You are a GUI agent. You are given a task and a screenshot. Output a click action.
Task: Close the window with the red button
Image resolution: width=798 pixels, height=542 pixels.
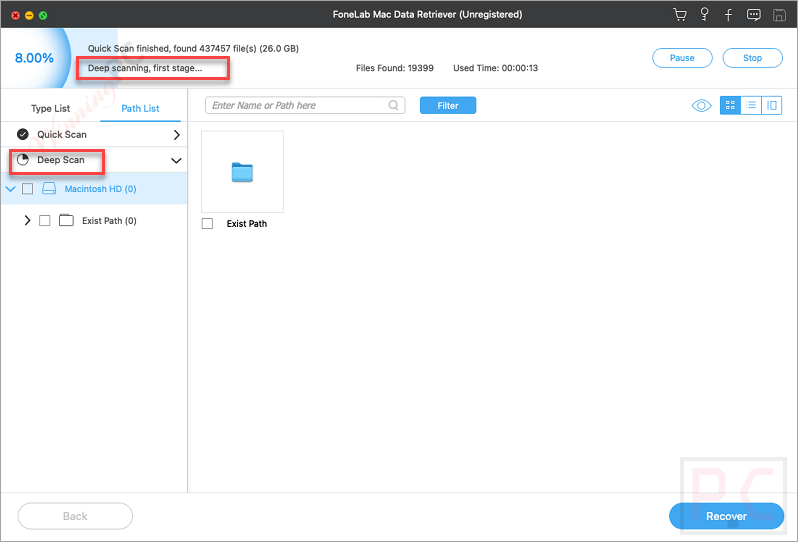[x=15, y=15]
